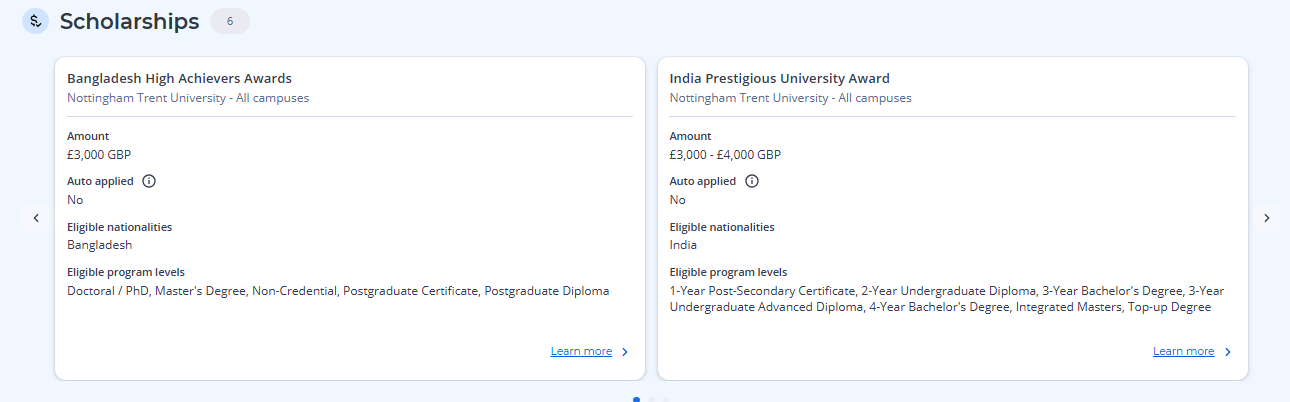
Task: Click the India Prestigious University Award title
Action: (x=779, y=78)
